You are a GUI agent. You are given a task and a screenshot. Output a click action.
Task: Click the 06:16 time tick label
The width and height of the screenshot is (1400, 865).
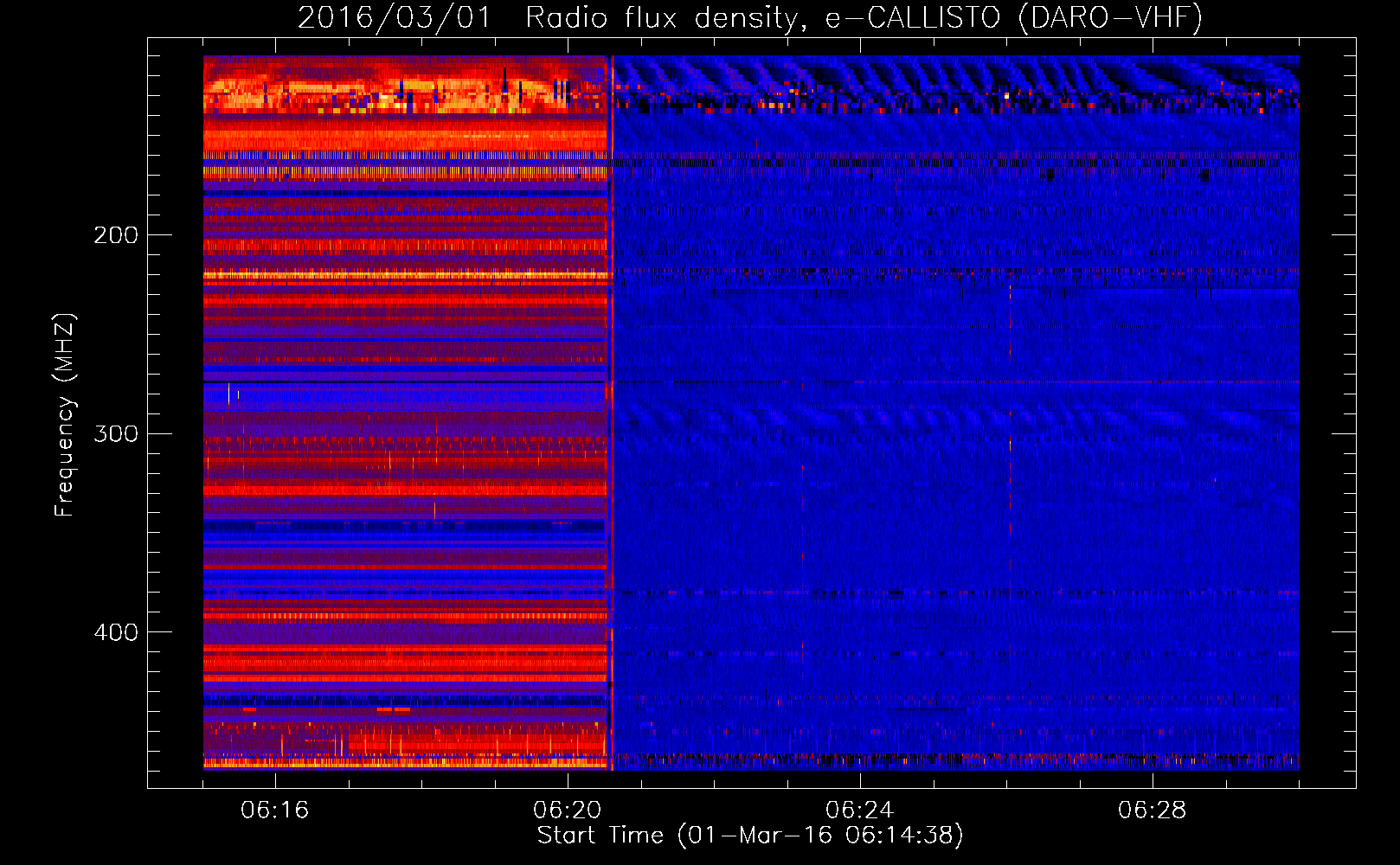point(274,810)
